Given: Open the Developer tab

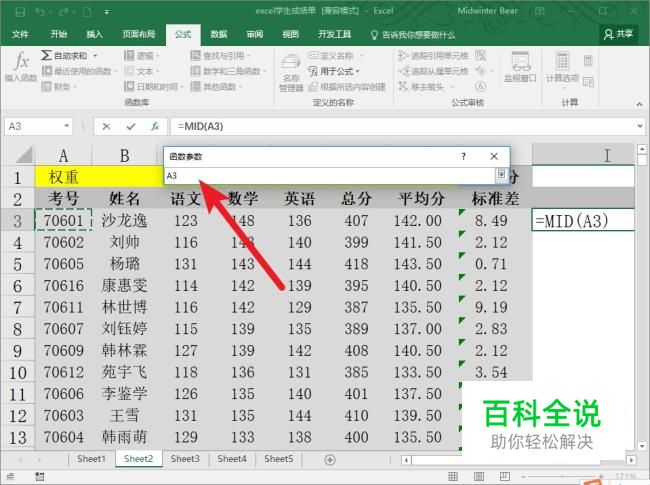Looking at the screenshot, I should 334,34.
